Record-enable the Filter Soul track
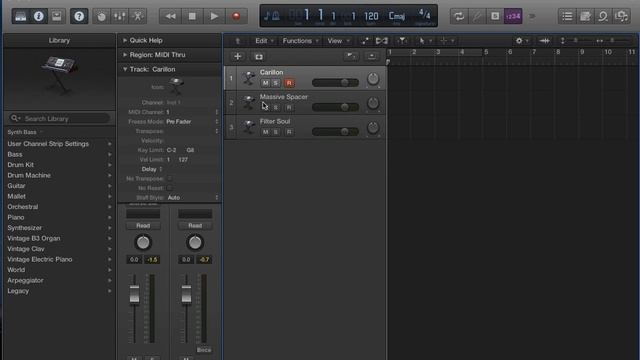 tap(289, 132)
